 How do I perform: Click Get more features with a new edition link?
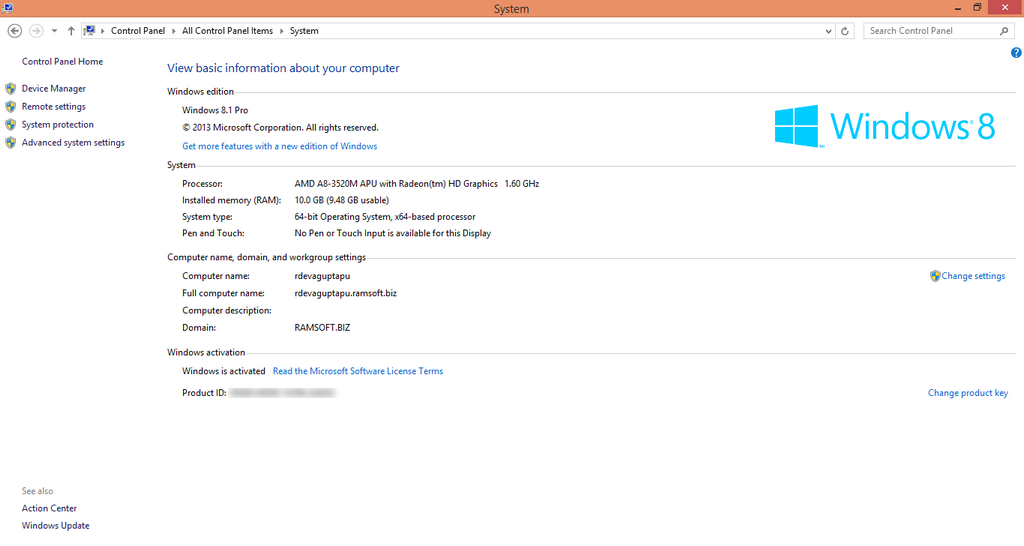pyautogui.click(x=279, y=146)
